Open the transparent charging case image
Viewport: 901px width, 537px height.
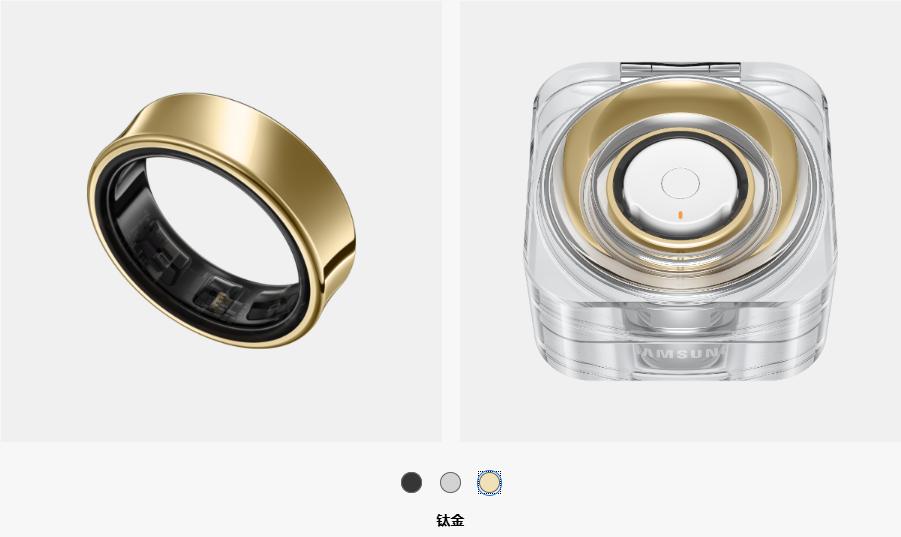coord(680,221)
